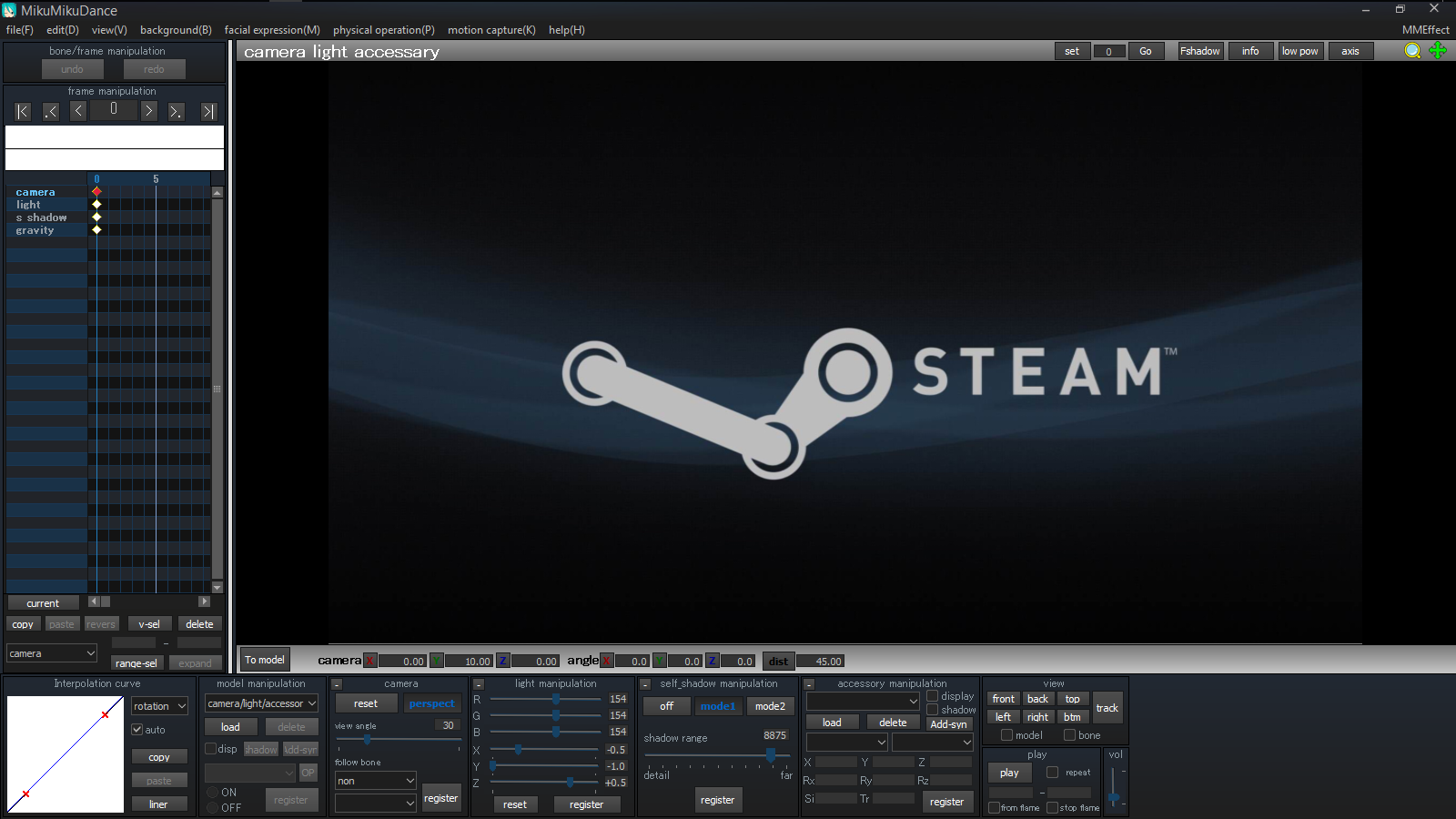Open the physical operation(P) menu

pos(384,30)
